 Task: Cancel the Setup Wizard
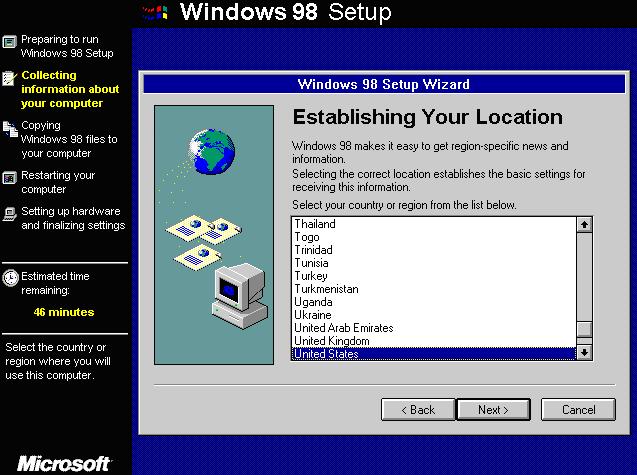[578, 410]
